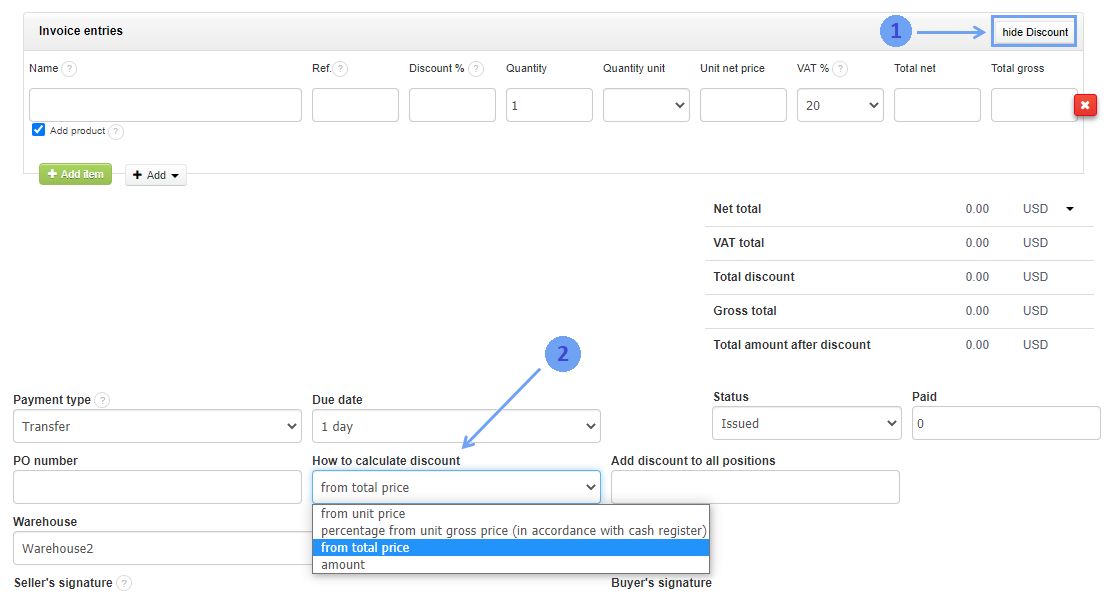This screenshot has width=1110, height=592.
Task: Click the hide Discount button
Action: tap(1034, 32)
